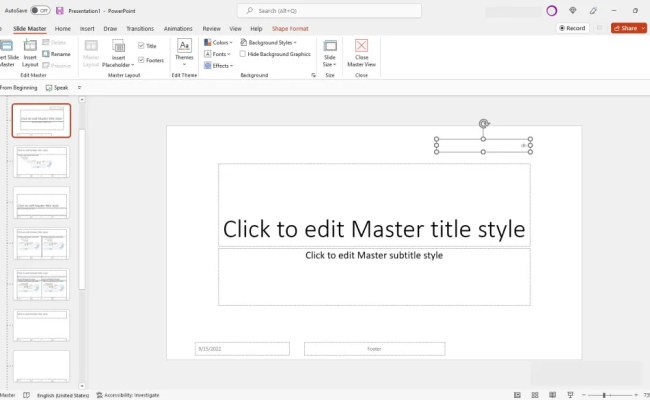Switch to Normal view icon
This screenshot has width=650, height=400.
click(x=517, y=395)
